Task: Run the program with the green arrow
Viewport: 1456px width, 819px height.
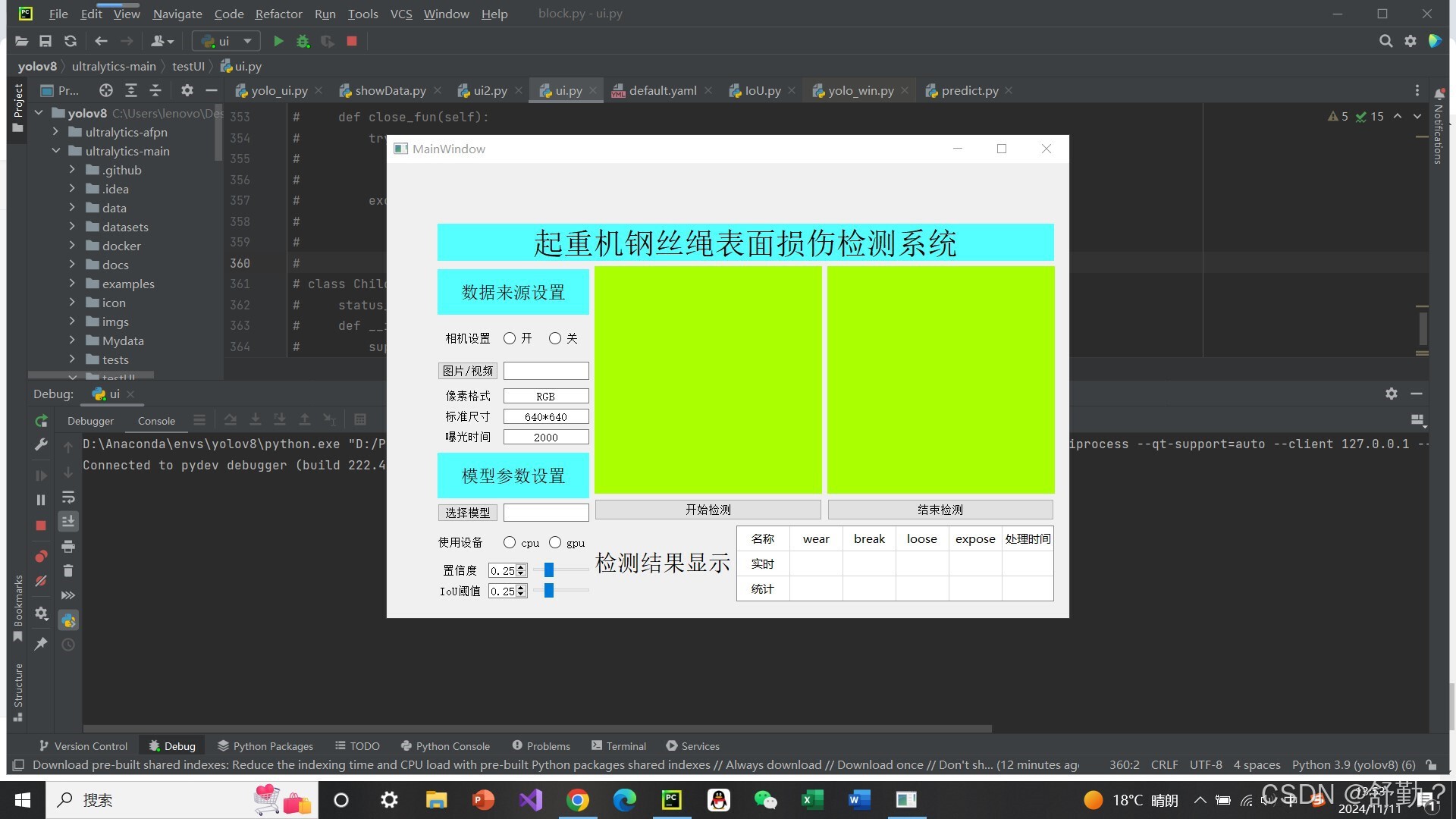Action: pyautogui.click(x=278, y=41)
